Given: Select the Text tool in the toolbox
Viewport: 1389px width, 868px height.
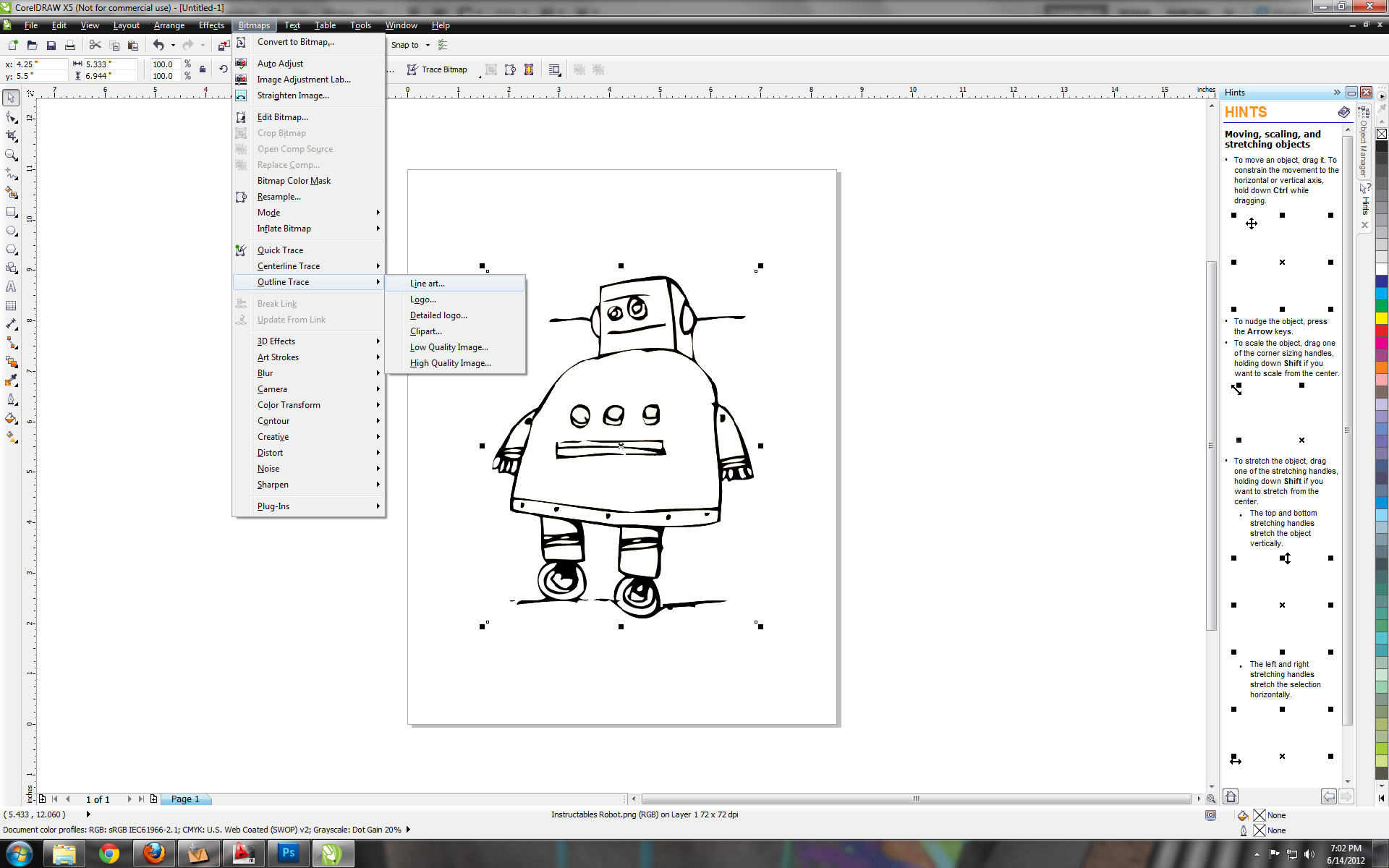Looking at the screenshot, I should pyautogui.click(x=11, y=286).
